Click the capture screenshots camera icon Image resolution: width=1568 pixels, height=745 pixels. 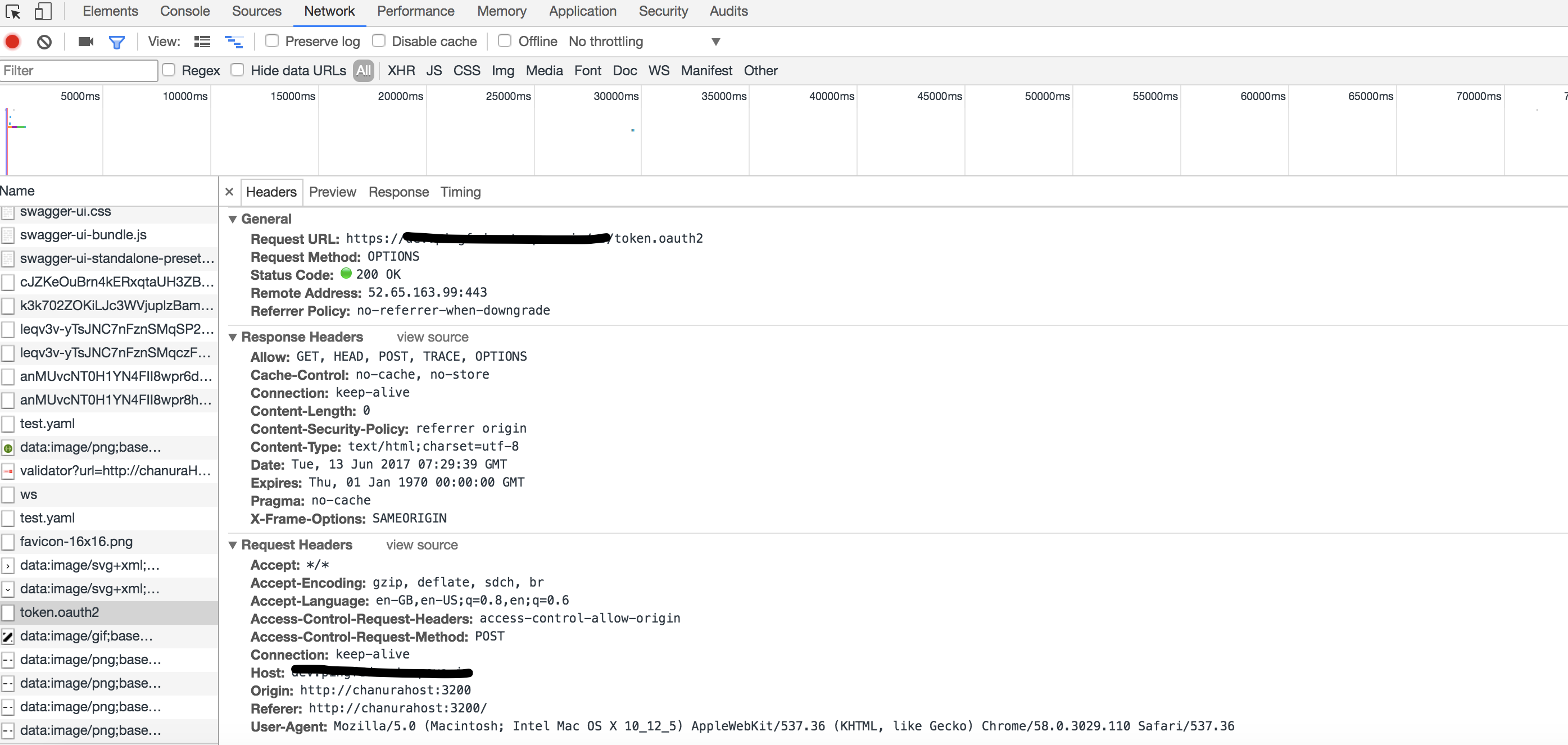click(x=86, y=42)
